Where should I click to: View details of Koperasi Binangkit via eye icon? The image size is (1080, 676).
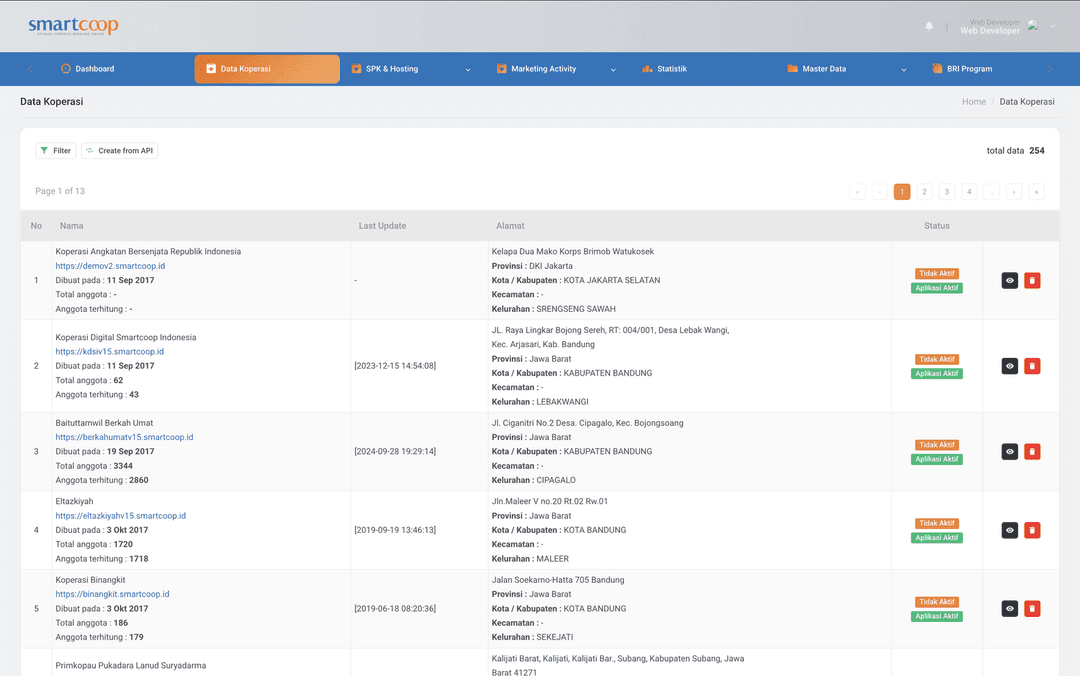tap(1009, 608)
